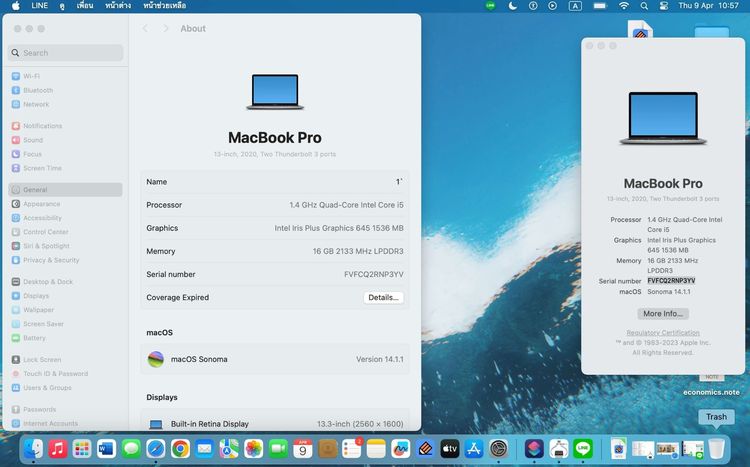The image size is (750, 467).
Task: Open the Apple menu
Action: click(x=16, y=6)
